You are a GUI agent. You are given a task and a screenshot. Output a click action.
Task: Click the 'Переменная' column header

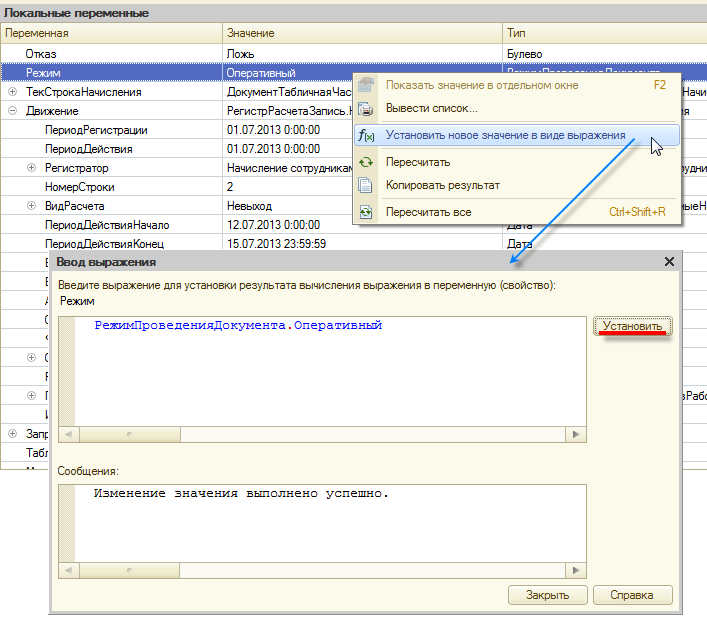tap(112, 33)
